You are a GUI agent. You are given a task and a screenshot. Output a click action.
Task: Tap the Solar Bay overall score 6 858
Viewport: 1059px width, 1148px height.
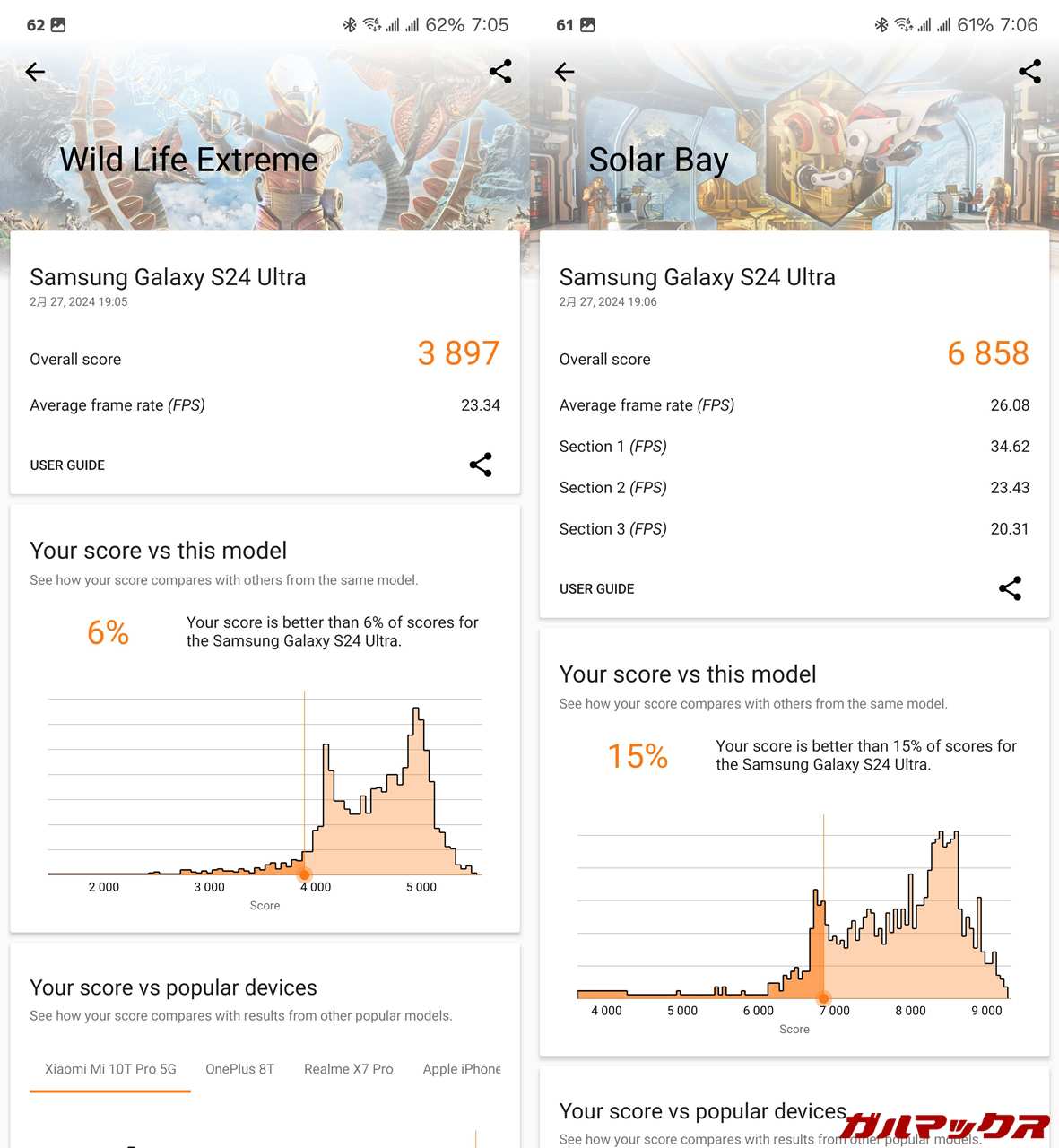click(987, 353)
